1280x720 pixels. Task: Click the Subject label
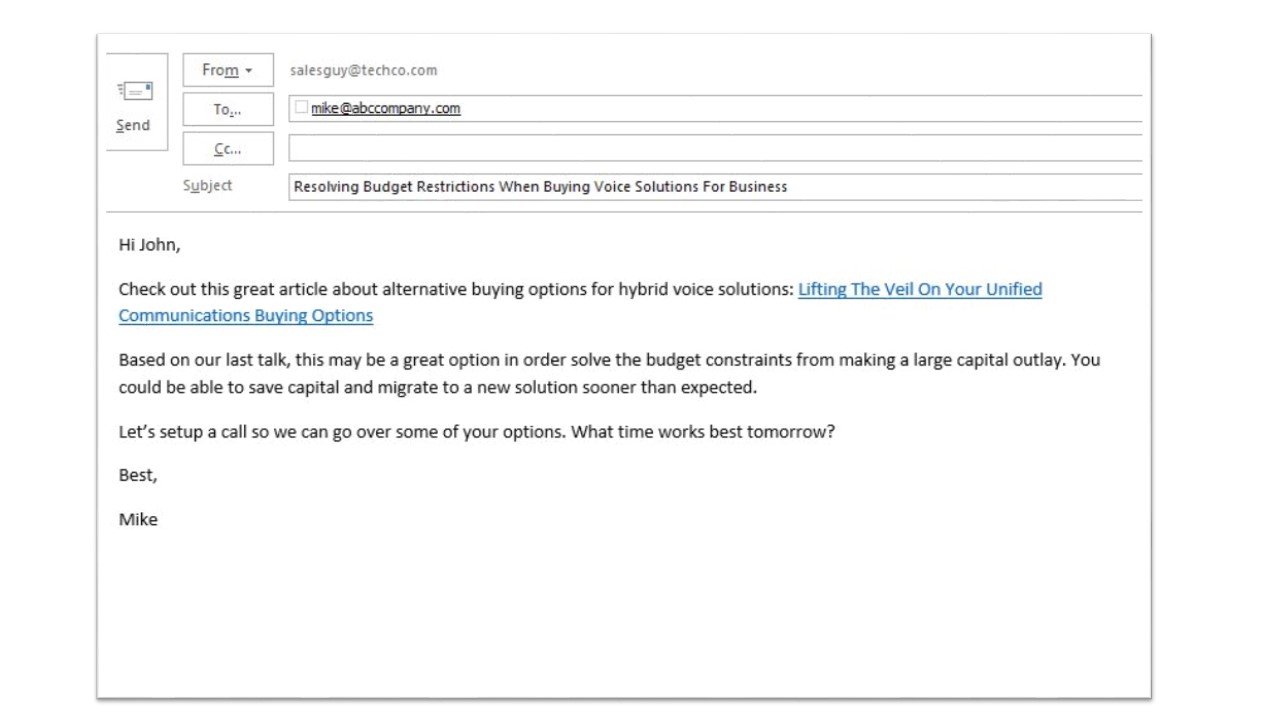pyautogui.click(x=207, y=186)
